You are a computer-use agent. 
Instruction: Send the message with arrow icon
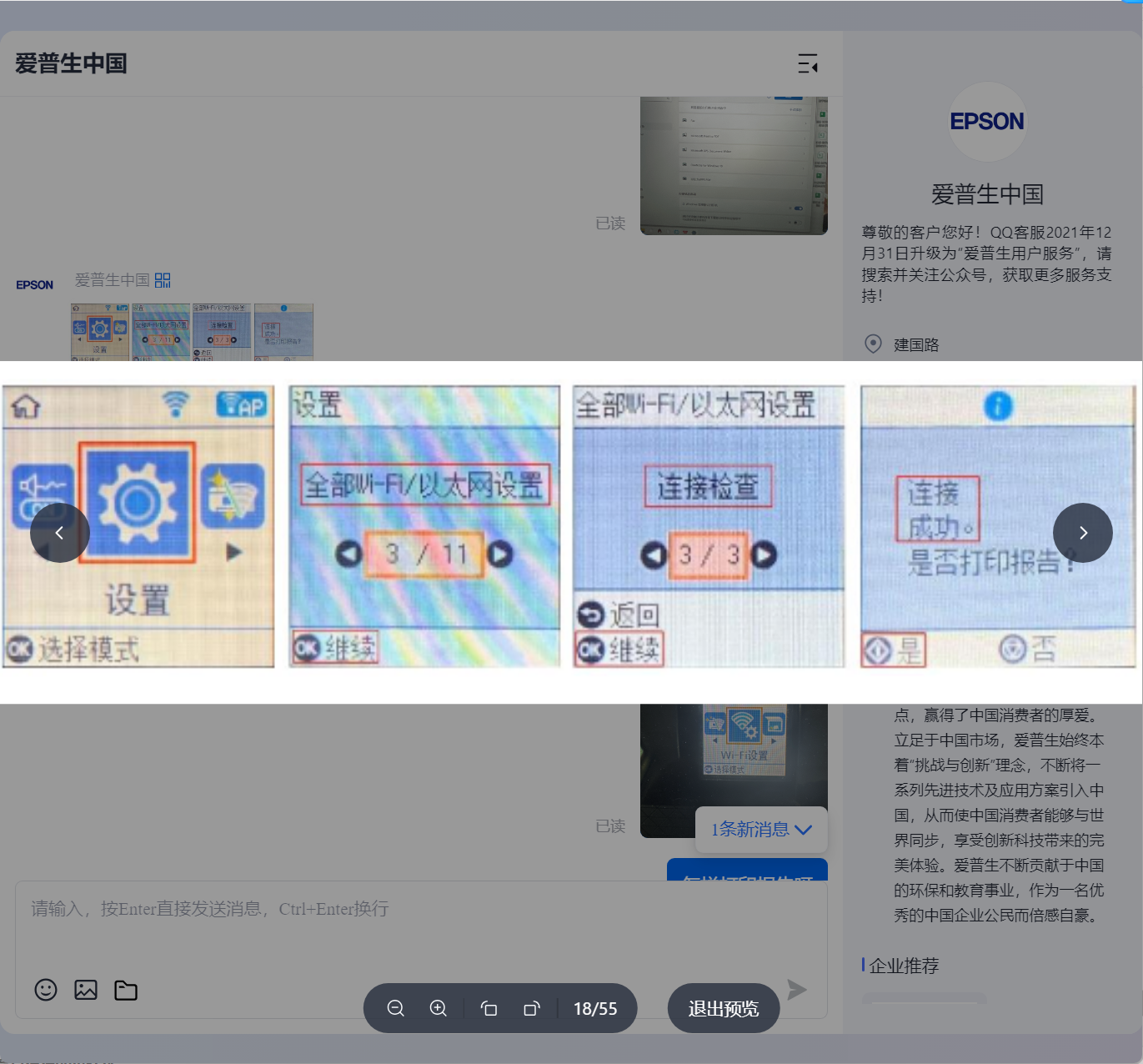coord(797,990)
